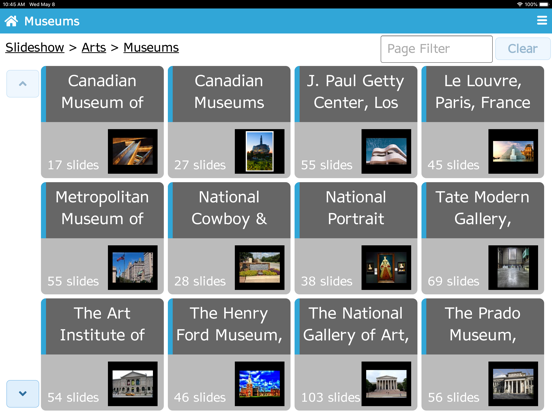The image size is (552, 414).
Task: Open the Slideshow breadcrumb link
Action: [x=34, y=48]
